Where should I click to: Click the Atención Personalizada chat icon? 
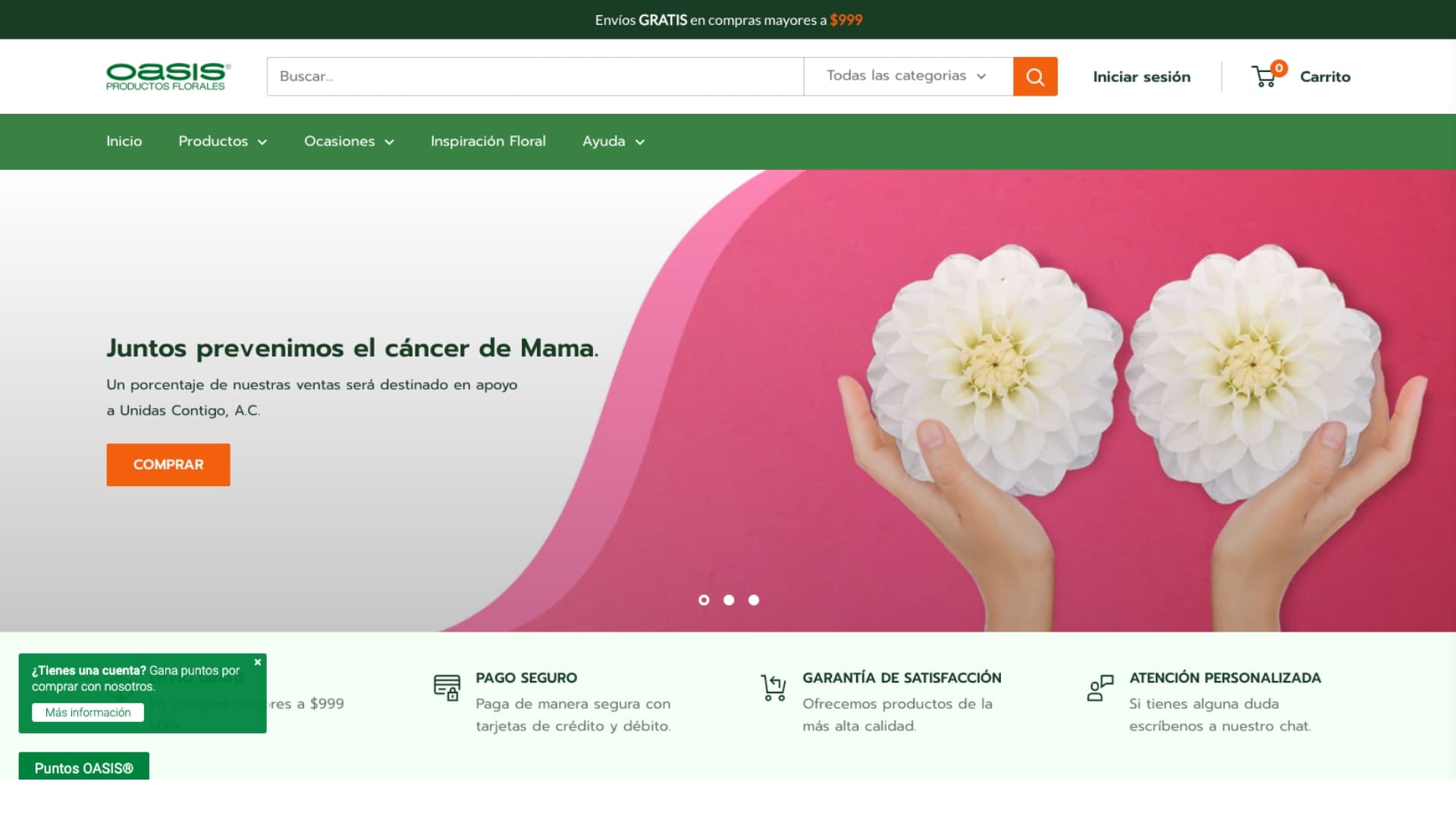[x=1100, y=687]
